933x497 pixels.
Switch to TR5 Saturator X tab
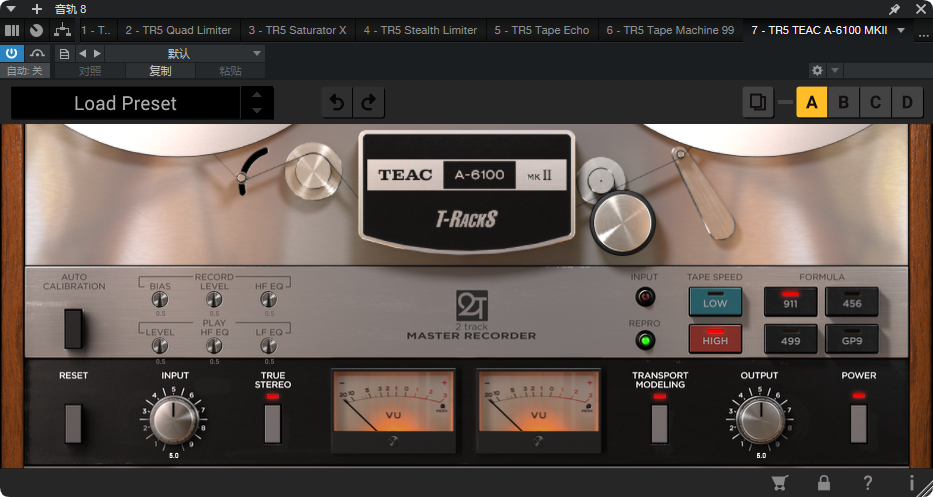coord(298,30)
